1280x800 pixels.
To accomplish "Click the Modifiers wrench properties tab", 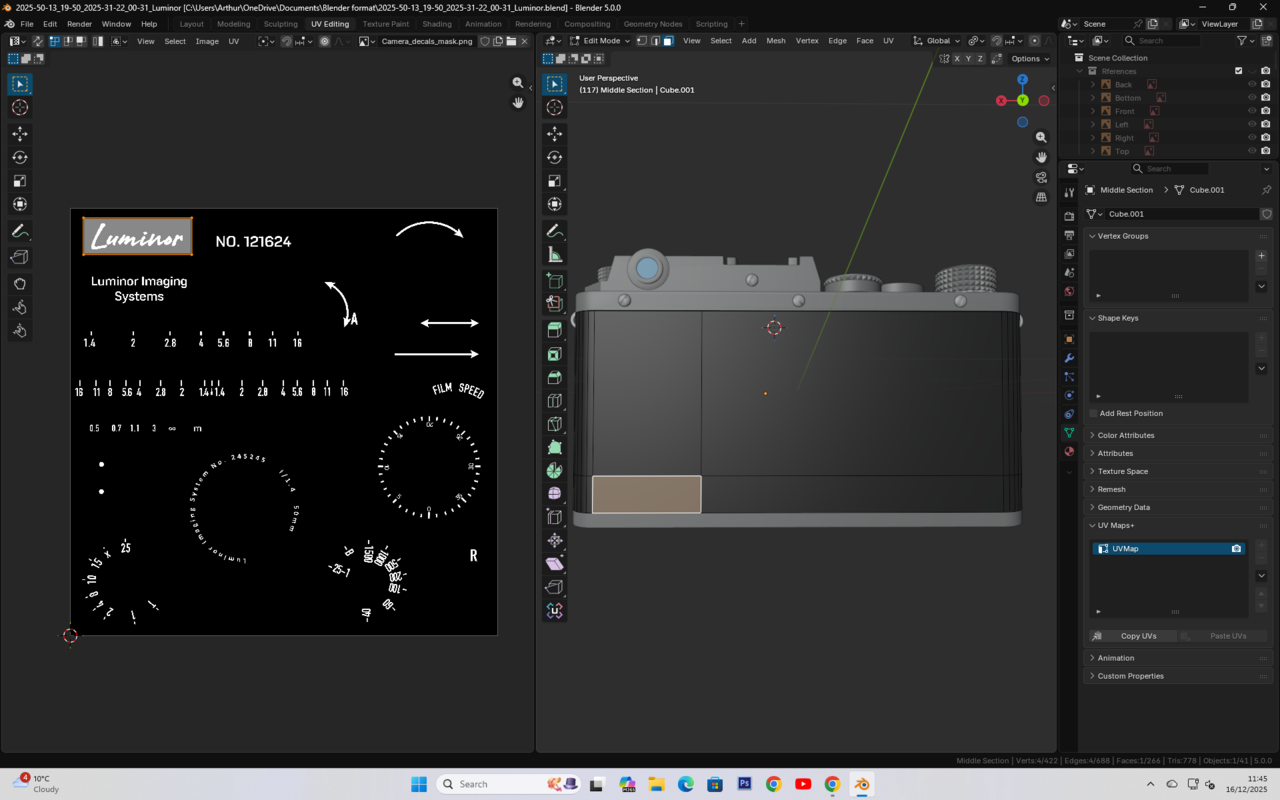I will [1069, 358].
